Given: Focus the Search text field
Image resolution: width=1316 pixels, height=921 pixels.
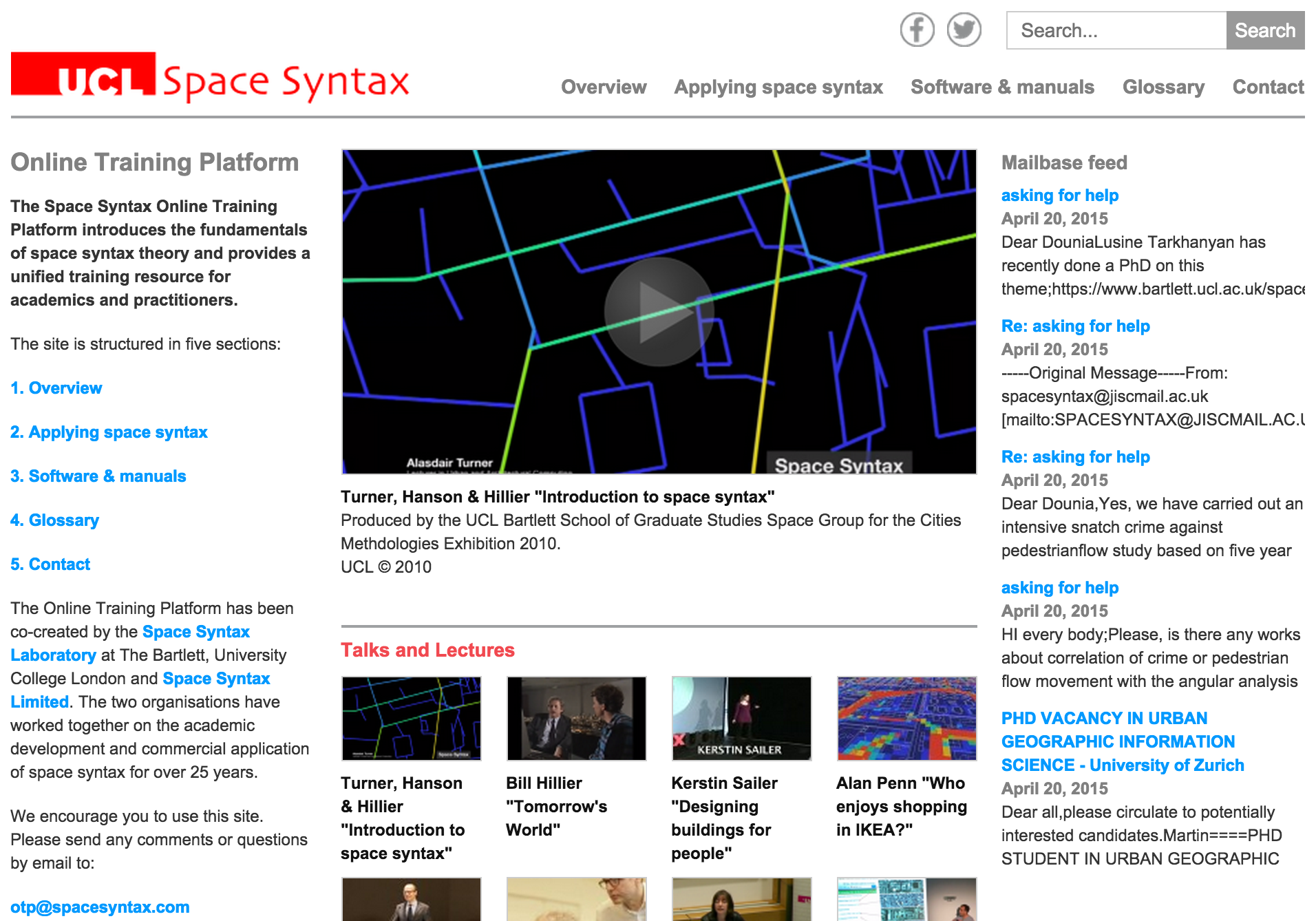Looking at the screenshot, I should 1116,30.
